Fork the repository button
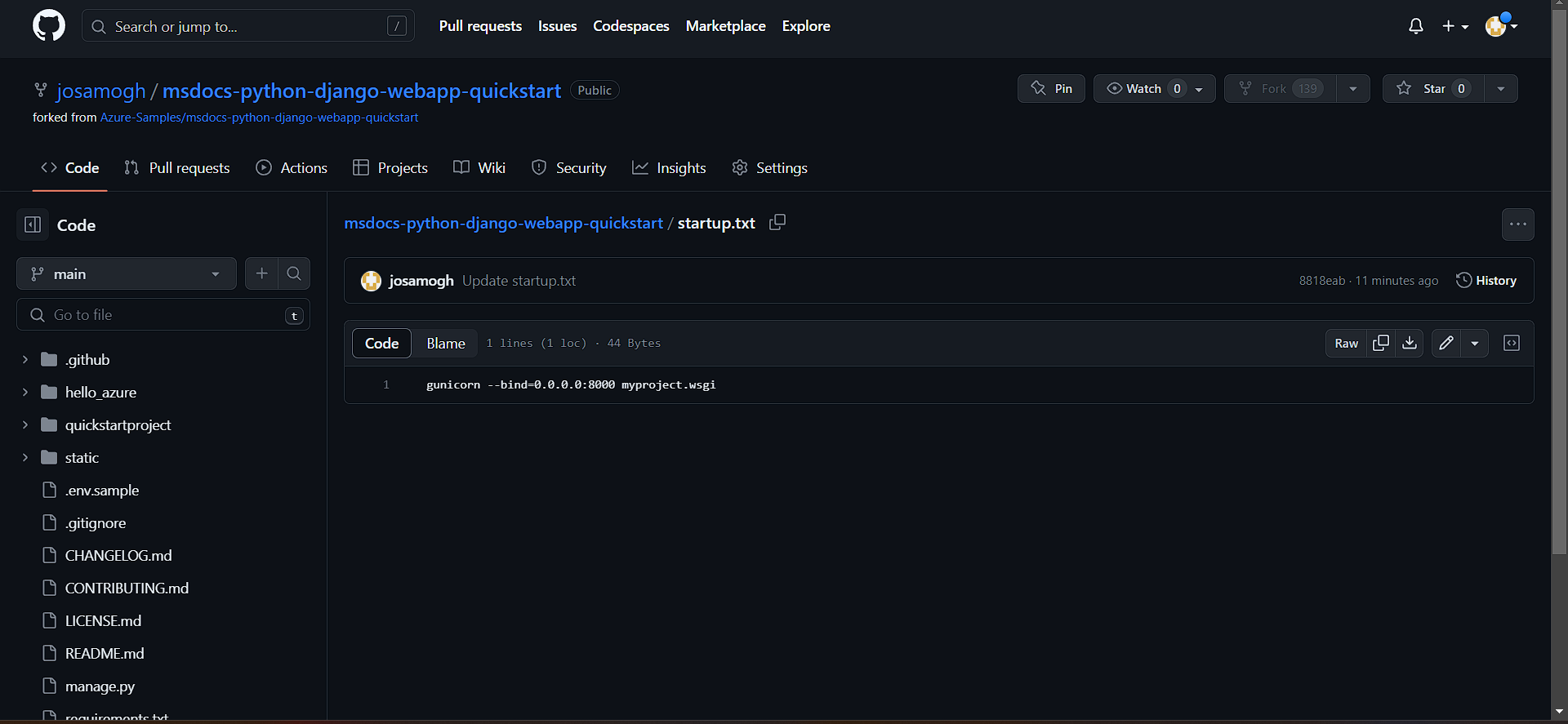The width and height of the screenshot is (1568, 724). (1281, 88)
